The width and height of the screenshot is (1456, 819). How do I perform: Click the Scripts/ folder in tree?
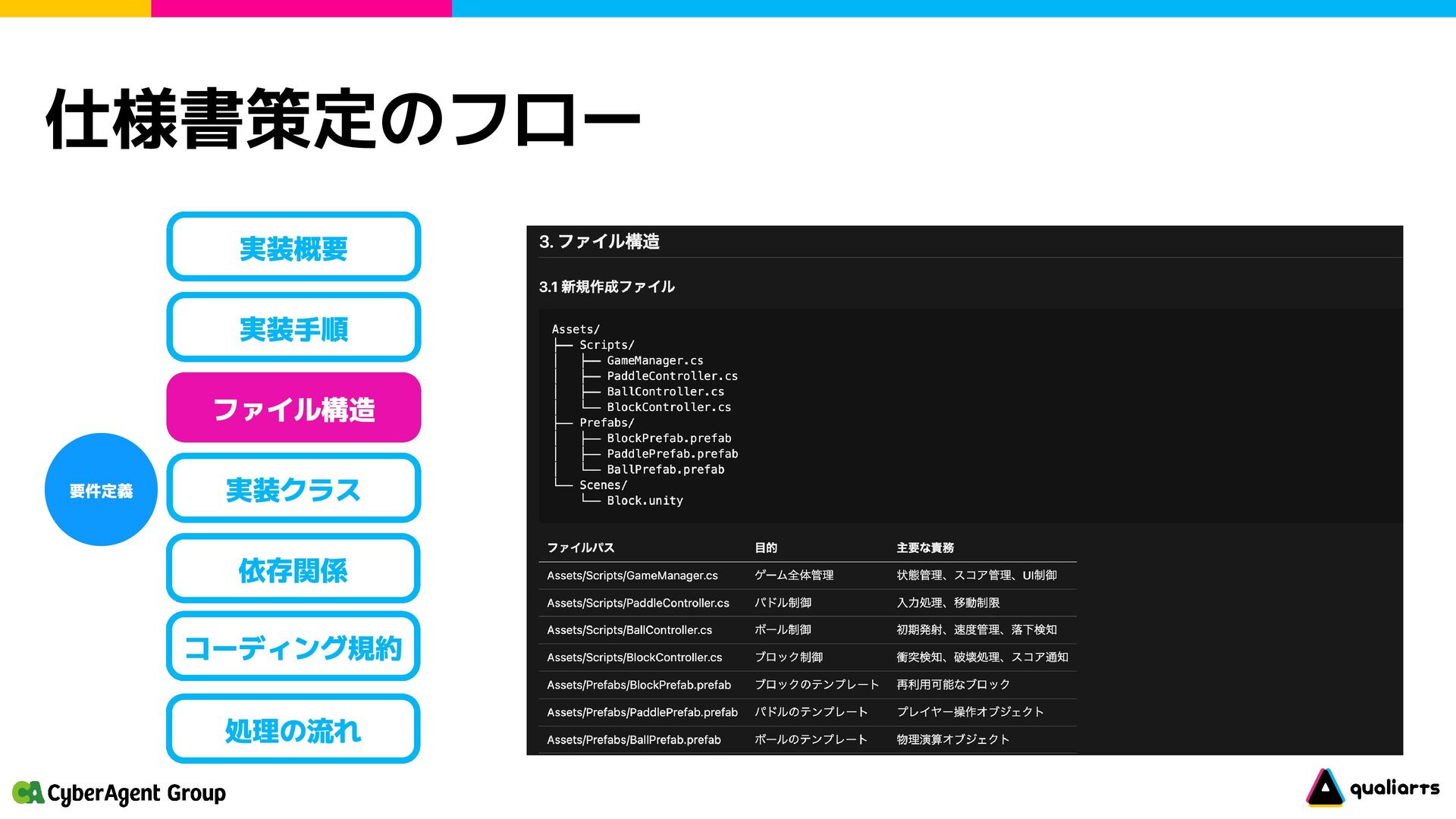coord(607,345)
